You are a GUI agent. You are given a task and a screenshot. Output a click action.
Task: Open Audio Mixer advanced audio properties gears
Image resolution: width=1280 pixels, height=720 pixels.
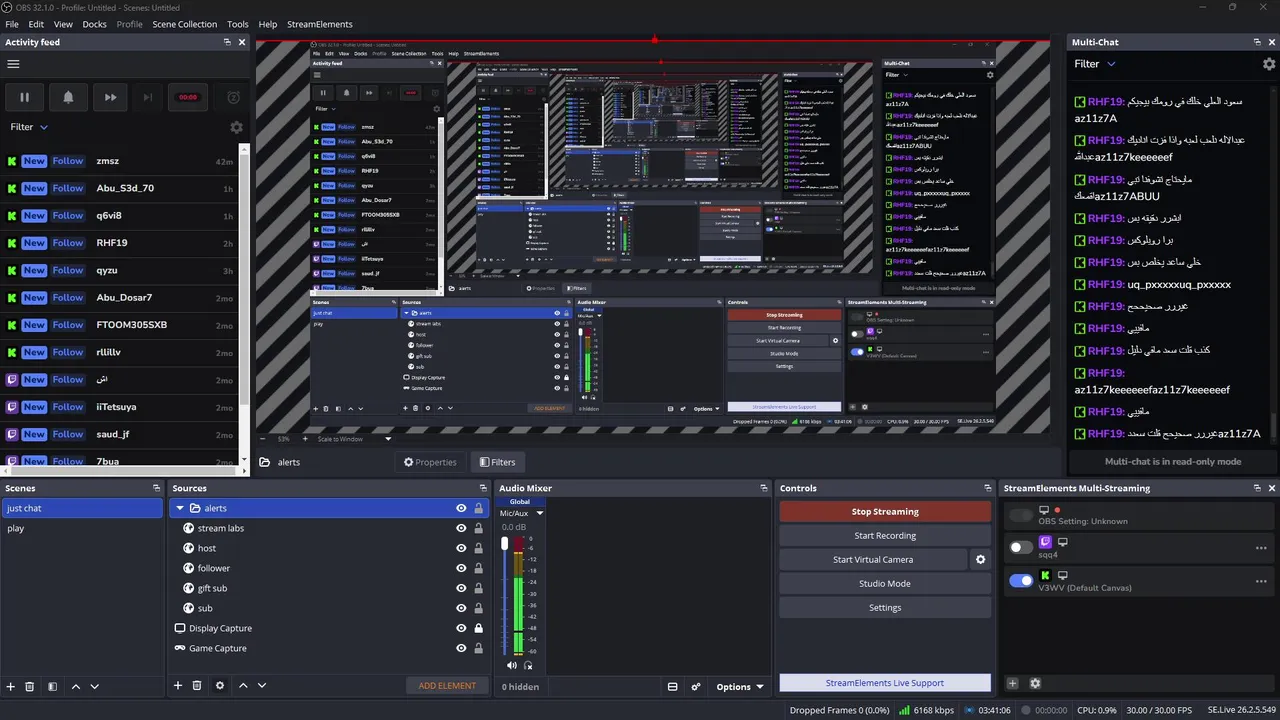[695, 687]
